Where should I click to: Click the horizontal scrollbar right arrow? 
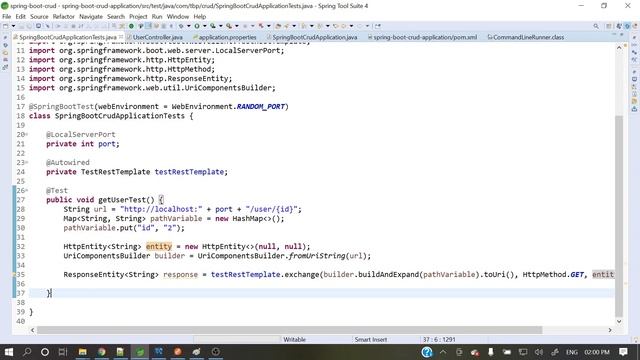(610, 330)
